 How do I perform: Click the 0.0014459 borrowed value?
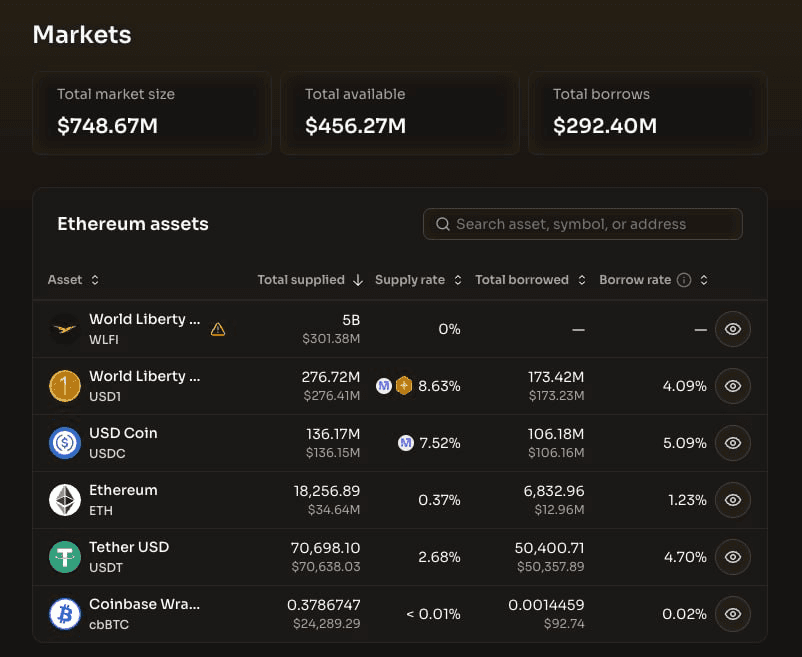546,605
